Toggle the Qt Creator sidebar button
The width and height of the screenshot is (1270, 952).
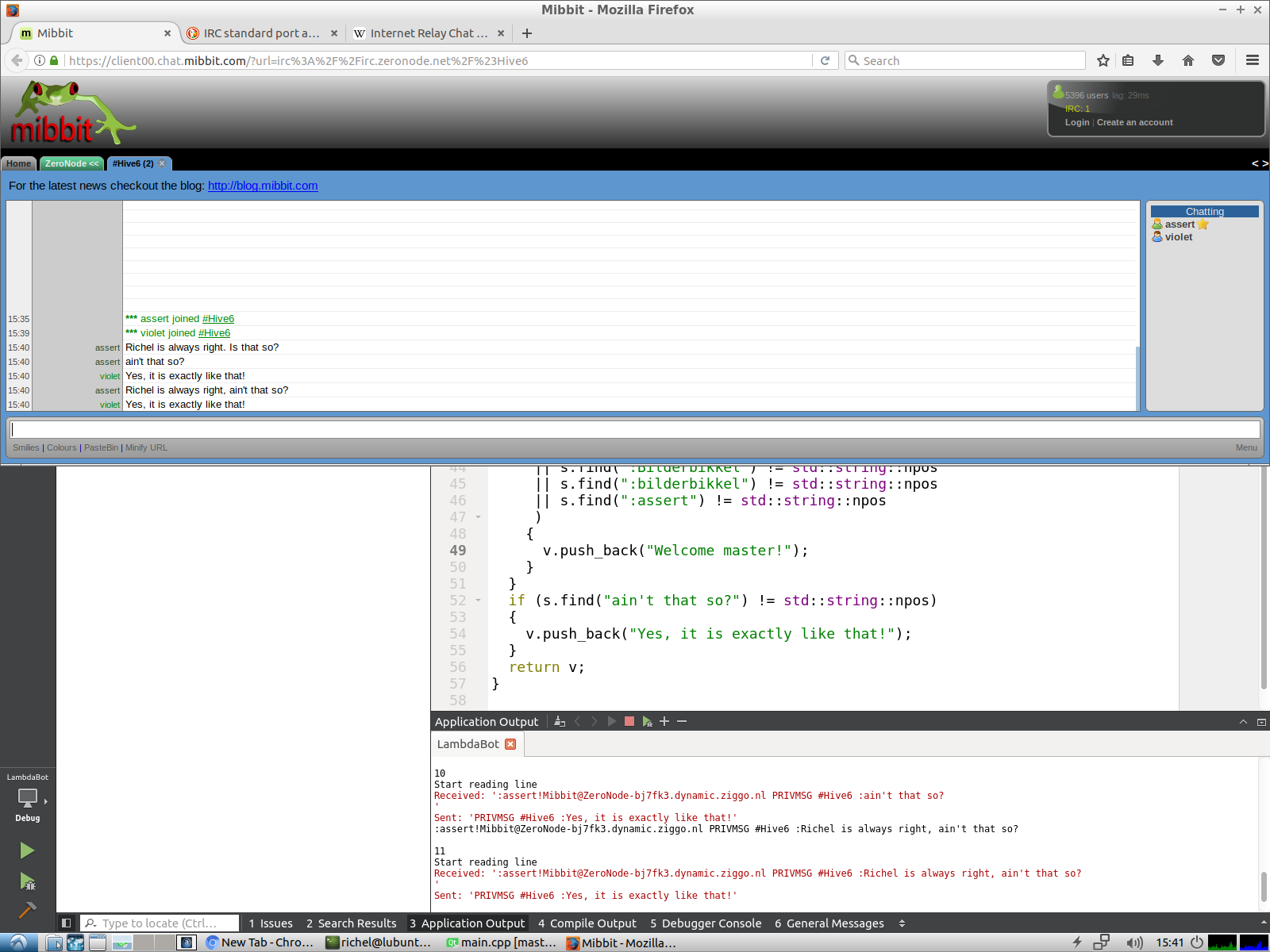[x=67, y=923]
